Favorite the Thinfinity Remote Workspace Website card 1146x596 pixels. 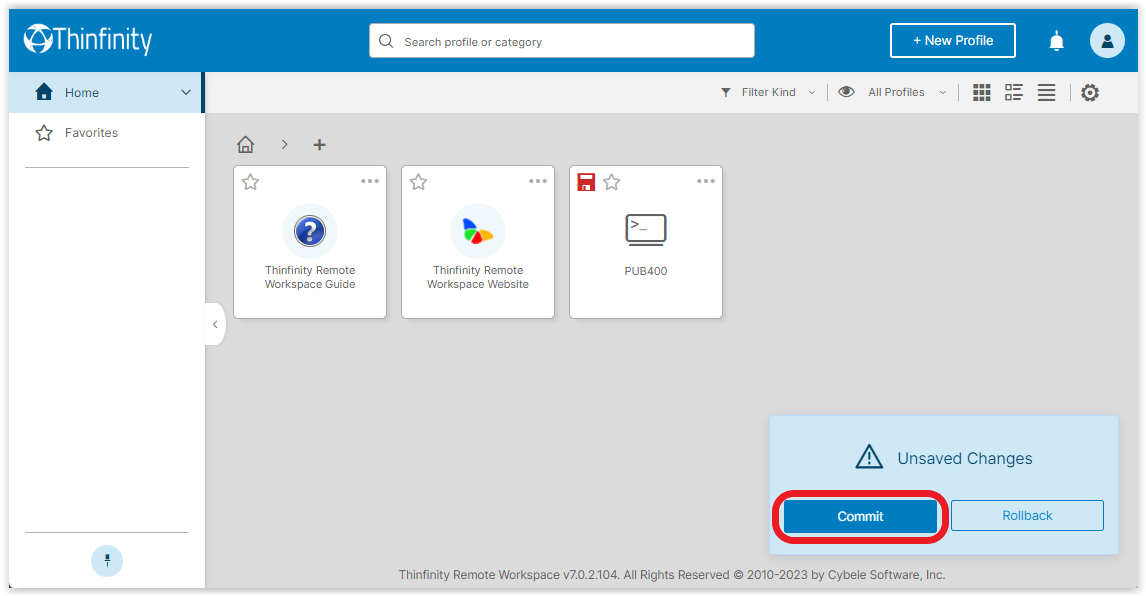(419, 182)
